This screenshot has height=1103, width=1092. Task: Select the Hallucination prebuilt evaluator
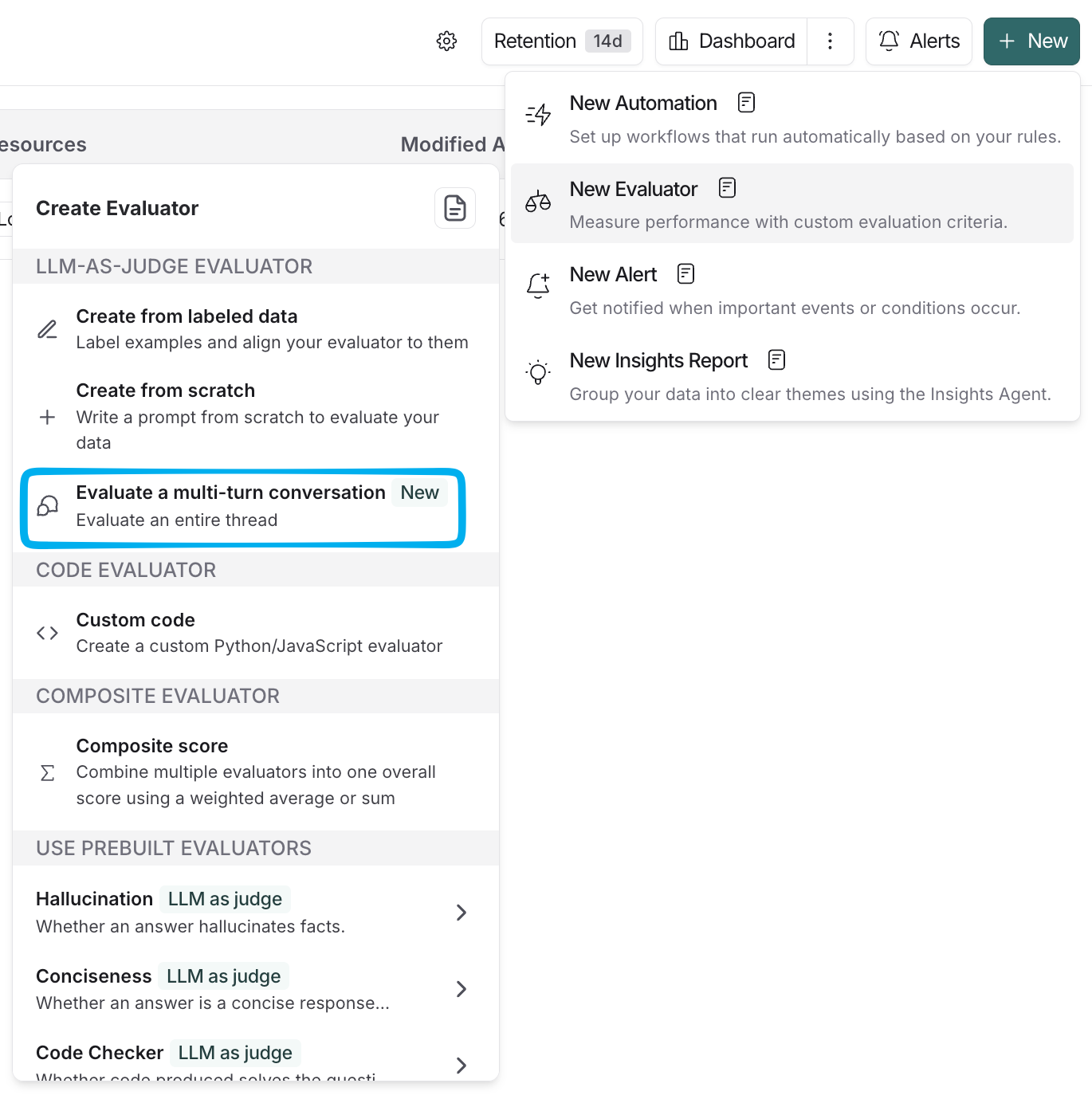(x=256, y=912)
